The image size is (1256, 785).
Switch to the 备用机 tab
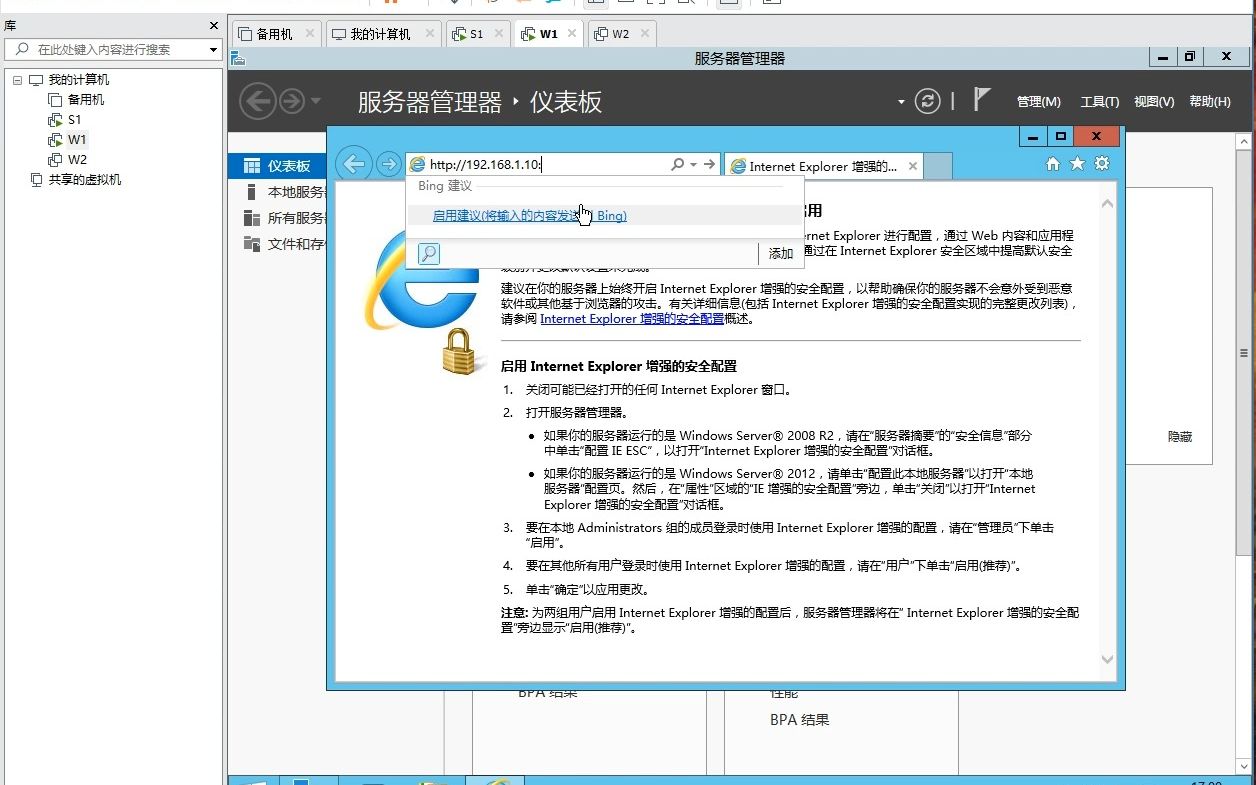click(277, 33)
